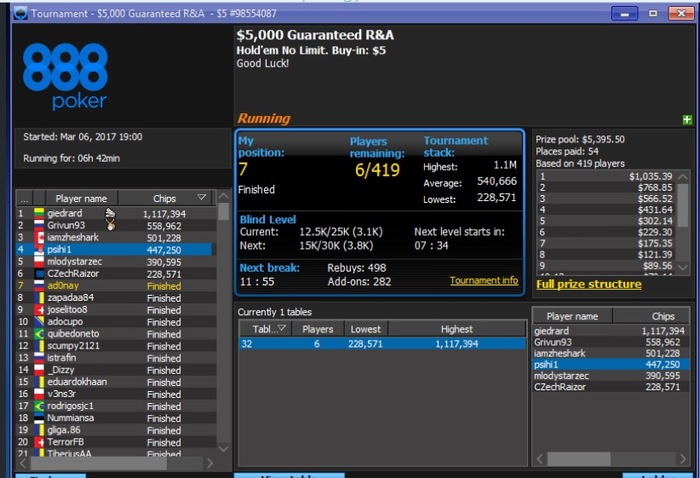Select player v3ns3r row
The height and width of the screenshot is (478, 700).
point(114,394)
